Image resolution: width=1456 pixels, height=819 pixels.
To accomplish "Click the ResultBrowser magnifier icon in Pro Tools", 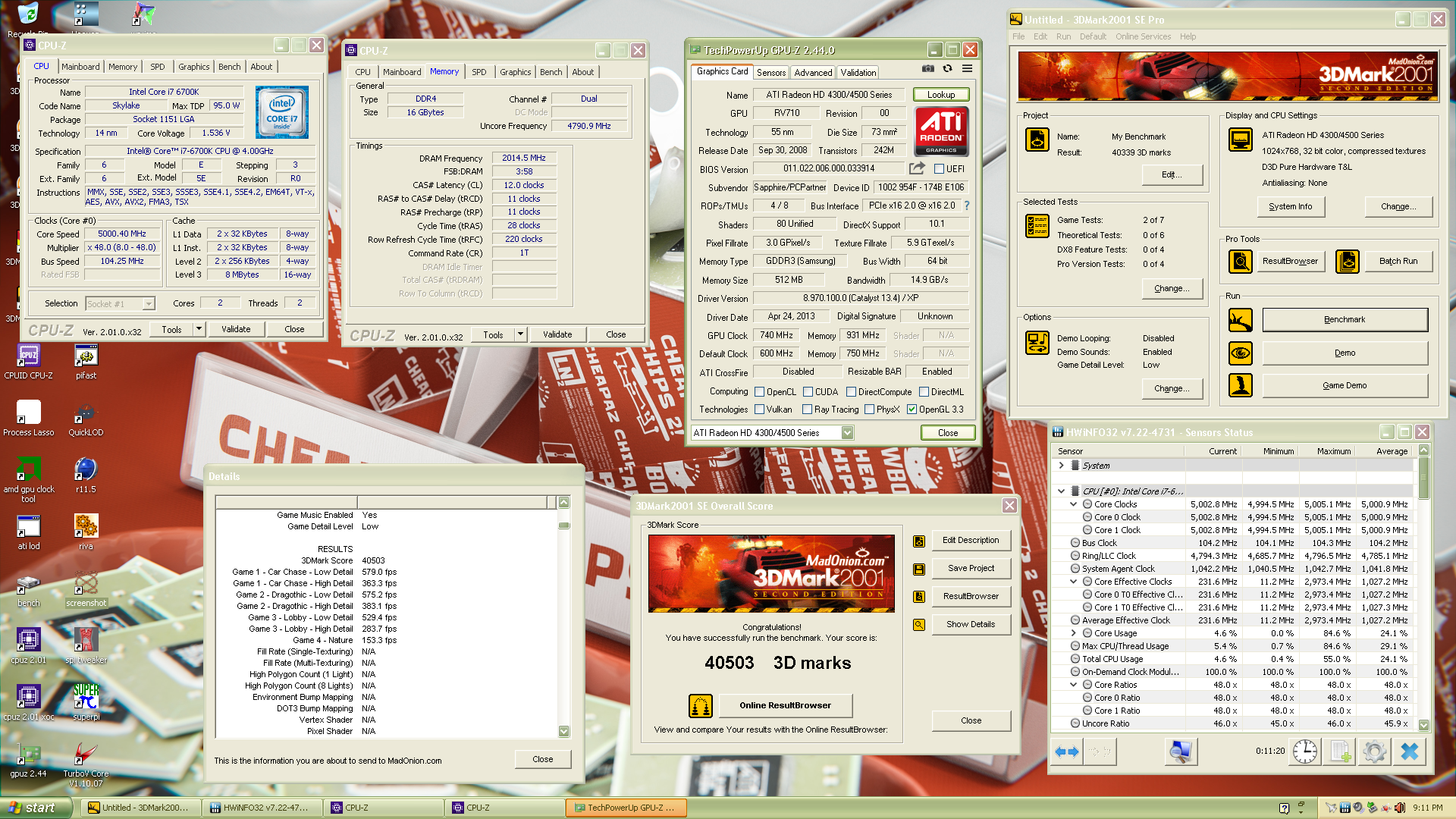I will click(1241, 262).
